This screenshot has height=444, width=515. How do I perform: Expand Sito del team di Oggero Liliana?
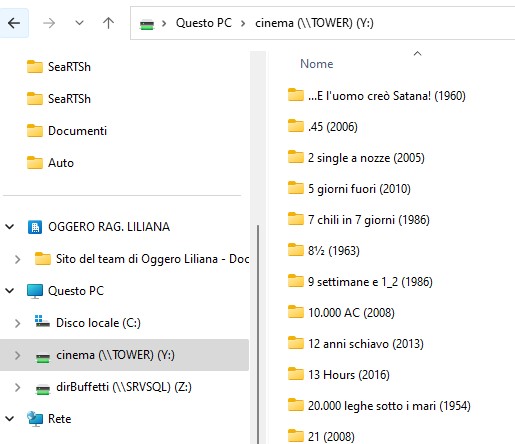click(18, 259)
